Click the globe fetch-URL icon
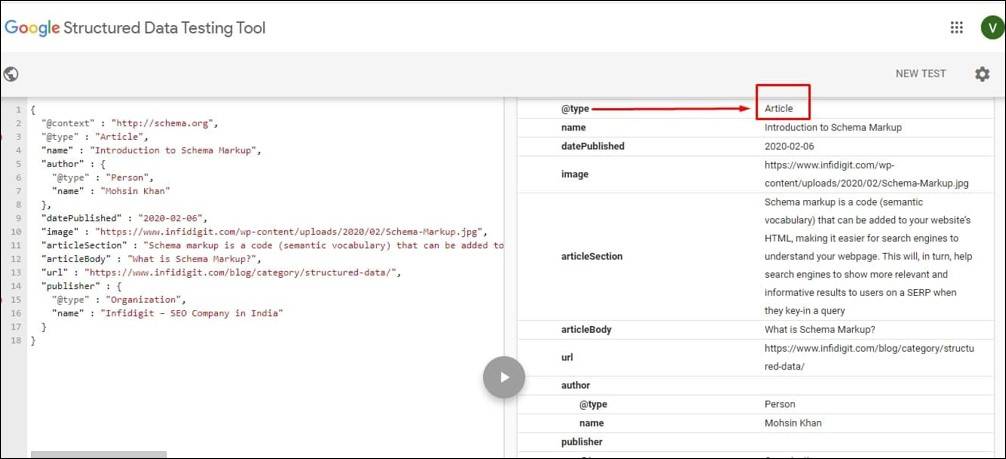The height and width of the screenshot is (459, 1006). (11, 74)
